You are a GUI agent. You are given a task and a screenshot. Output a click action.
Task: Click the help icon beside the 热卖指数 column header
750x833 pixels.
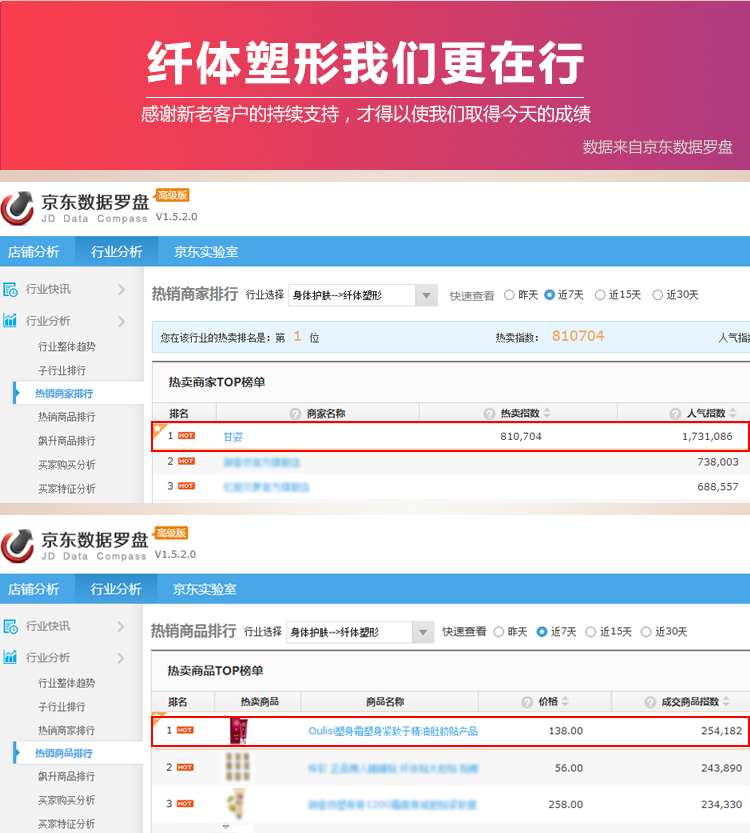point(489,413)
